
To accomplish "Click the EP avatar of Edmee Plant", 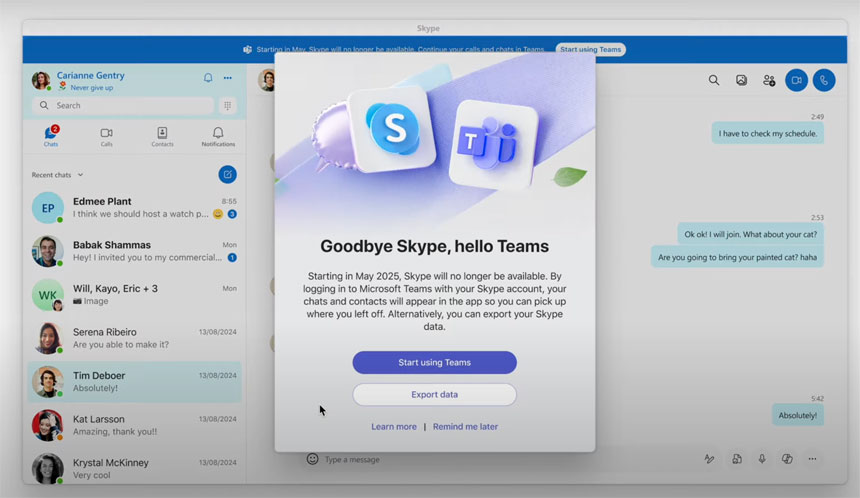I will [48, 208].
